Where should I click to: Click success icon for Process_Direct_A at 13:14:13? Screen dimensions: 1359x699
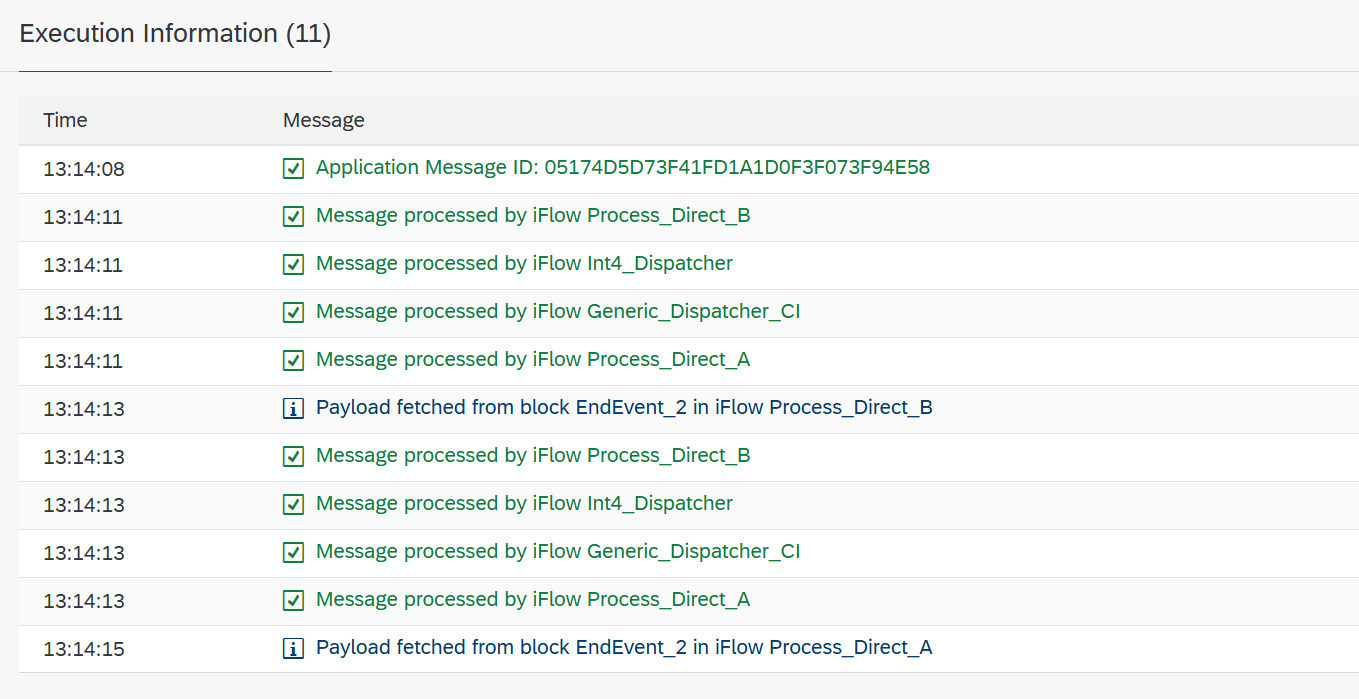pos(293,601)
